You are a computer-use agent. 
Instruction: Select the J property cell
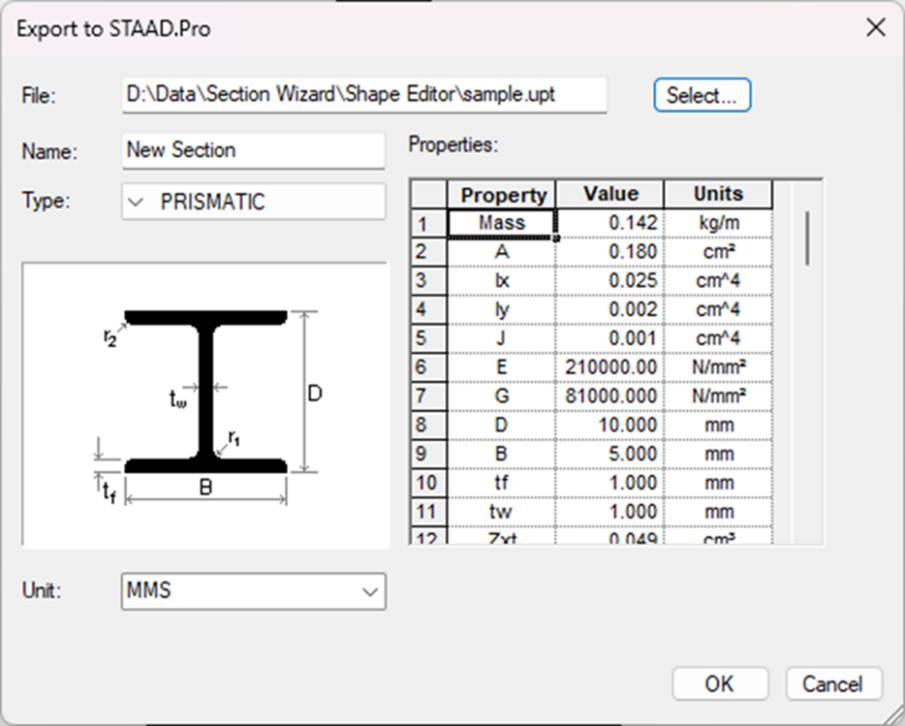point(502,338)
